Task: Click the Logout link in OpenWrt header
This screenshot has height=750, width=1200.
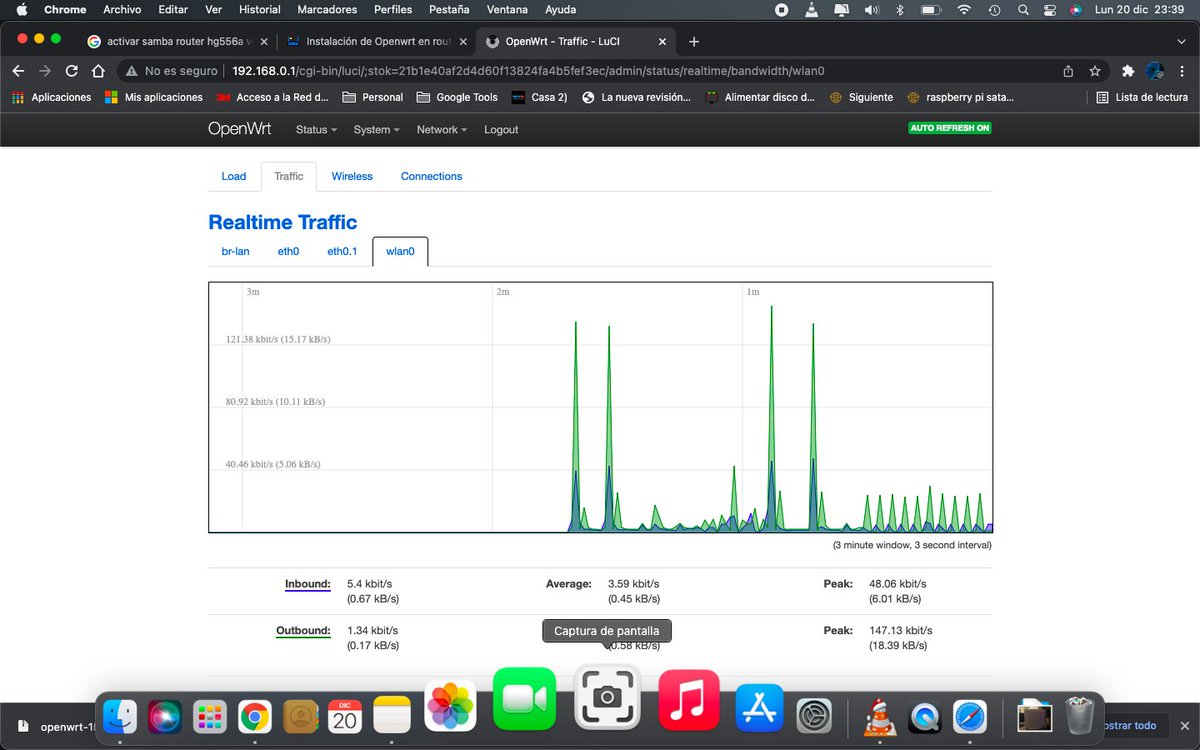Action: tap(501, 130)
